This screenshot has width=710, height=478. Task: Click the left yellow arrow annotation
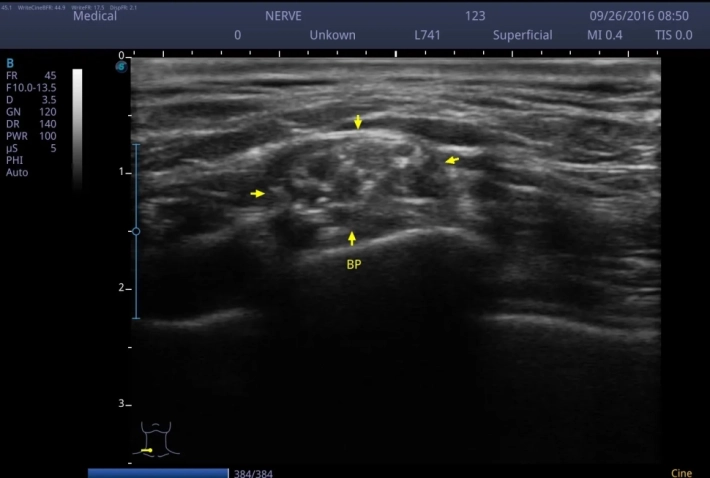click(258, 193)
